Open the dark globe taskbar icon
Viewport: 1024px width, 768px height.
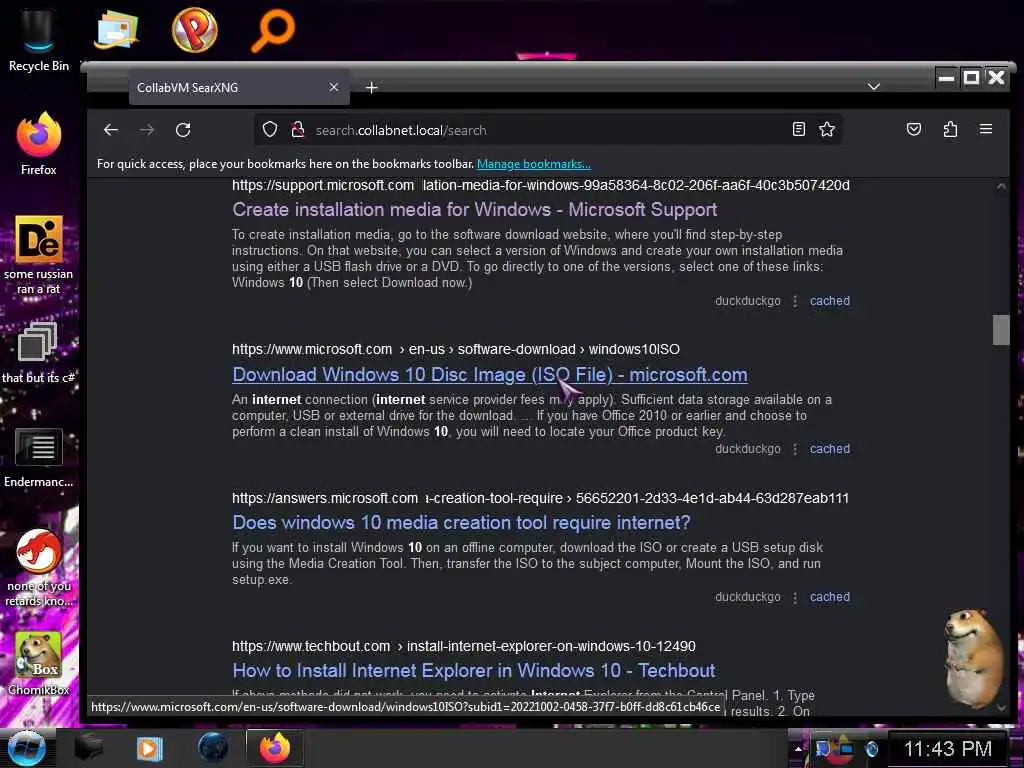coord(212,748)
